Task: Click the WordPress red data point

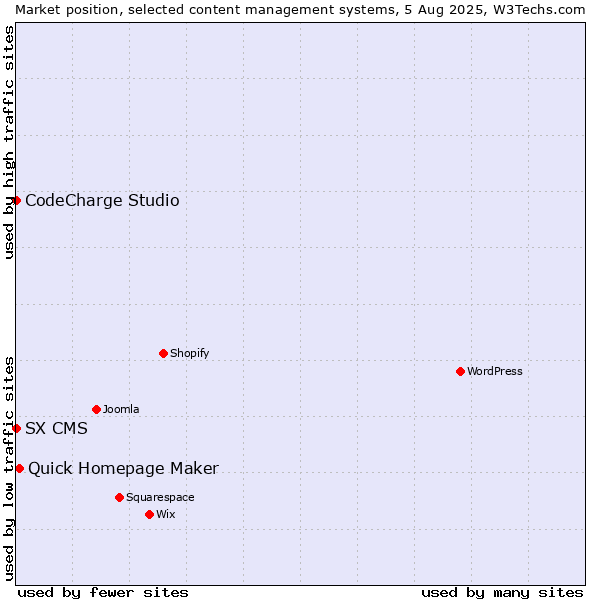Action: pyautogui.click(x=460, y=371)
